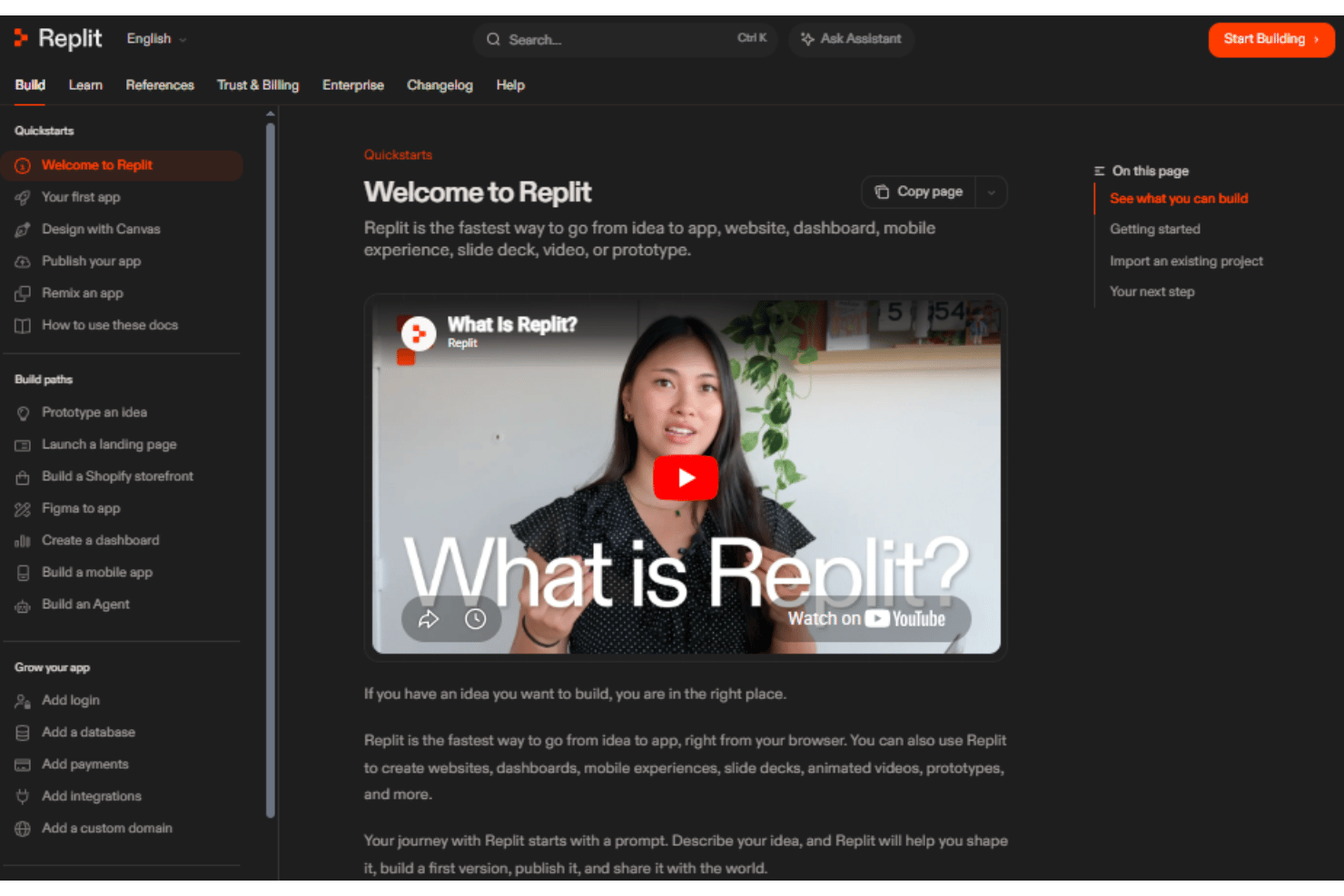Play the What Is Replit video
This screenshot has height=896, width=1344.
pyautogui.click(x=686, y=478)
